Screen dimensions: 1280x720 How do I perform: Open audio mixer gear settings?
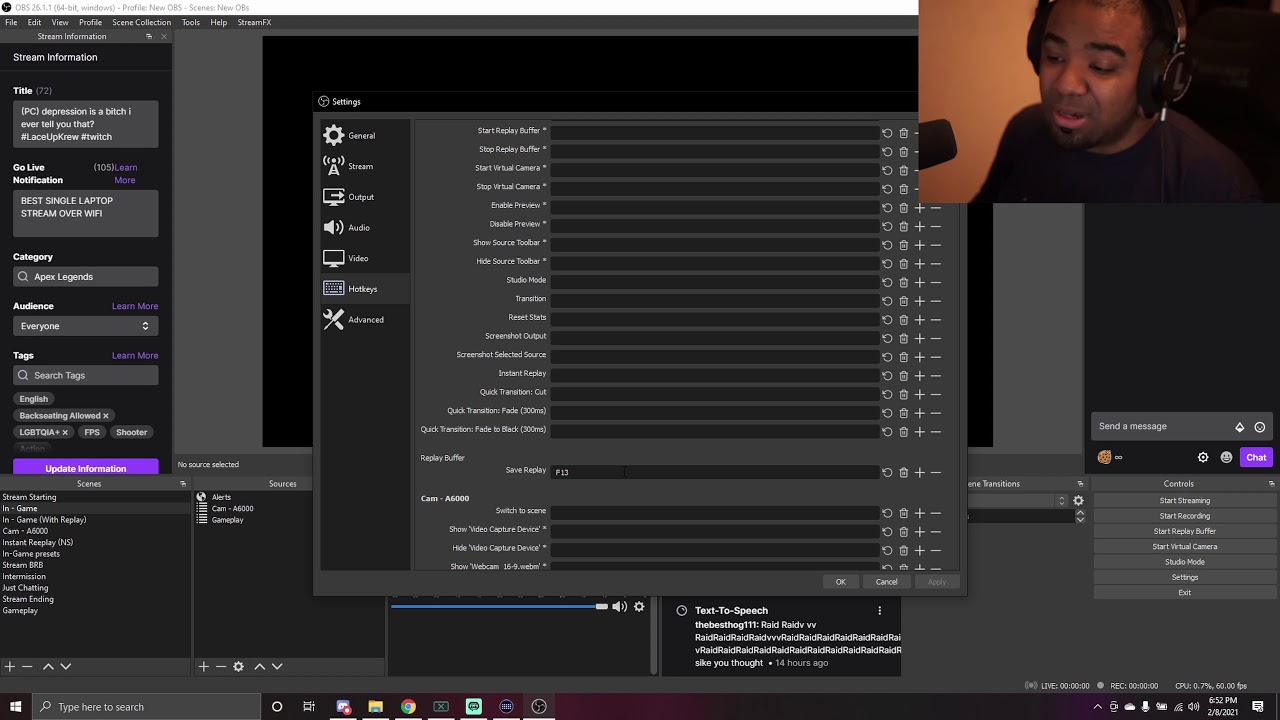[639, 606]
